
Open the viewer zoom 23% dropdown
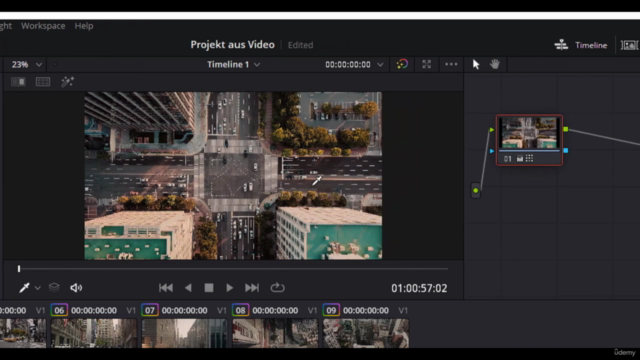[x=27, y=64]
